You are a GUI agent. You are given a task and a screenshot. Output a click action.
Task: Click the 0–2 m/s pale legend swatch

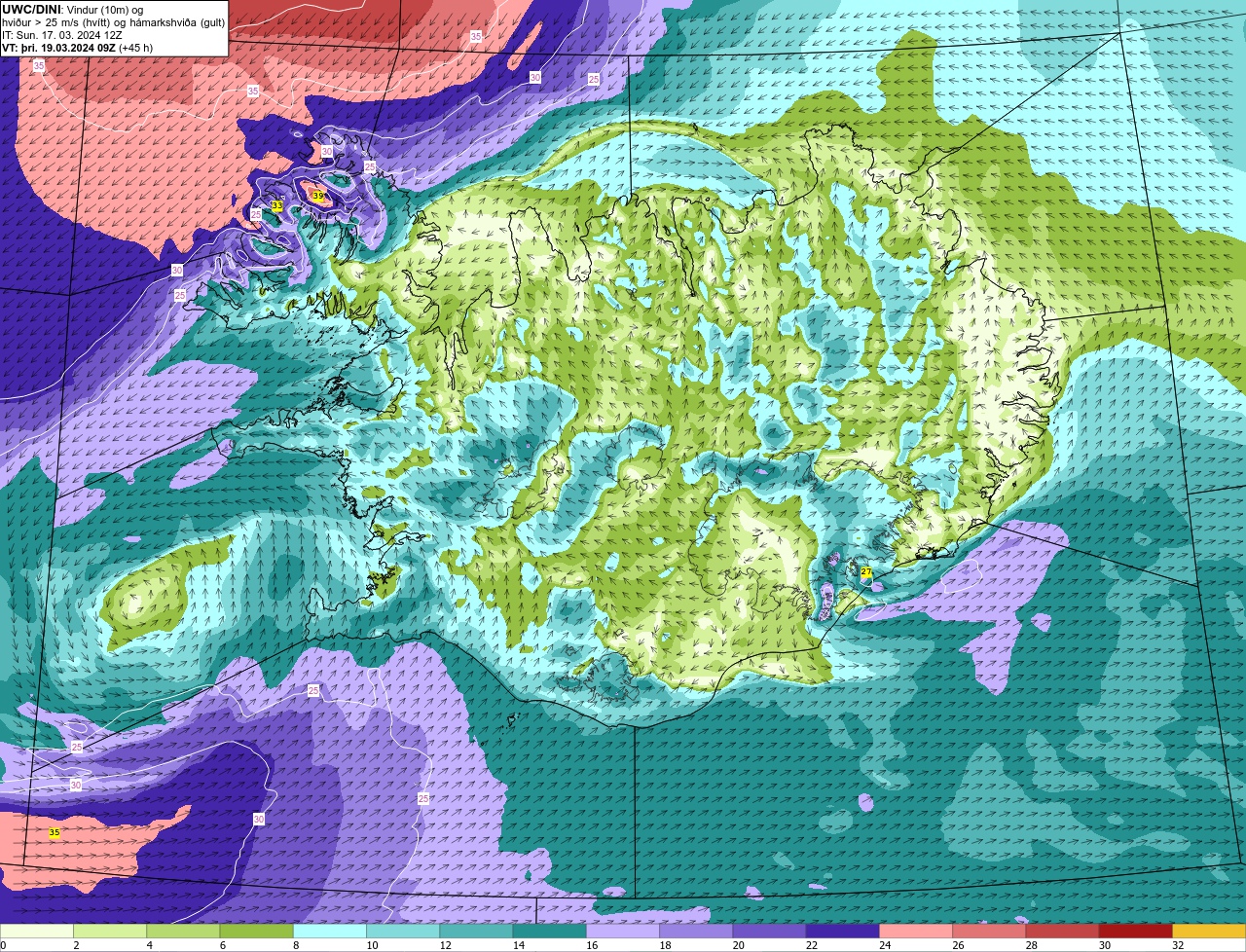(x=37, y=932)
